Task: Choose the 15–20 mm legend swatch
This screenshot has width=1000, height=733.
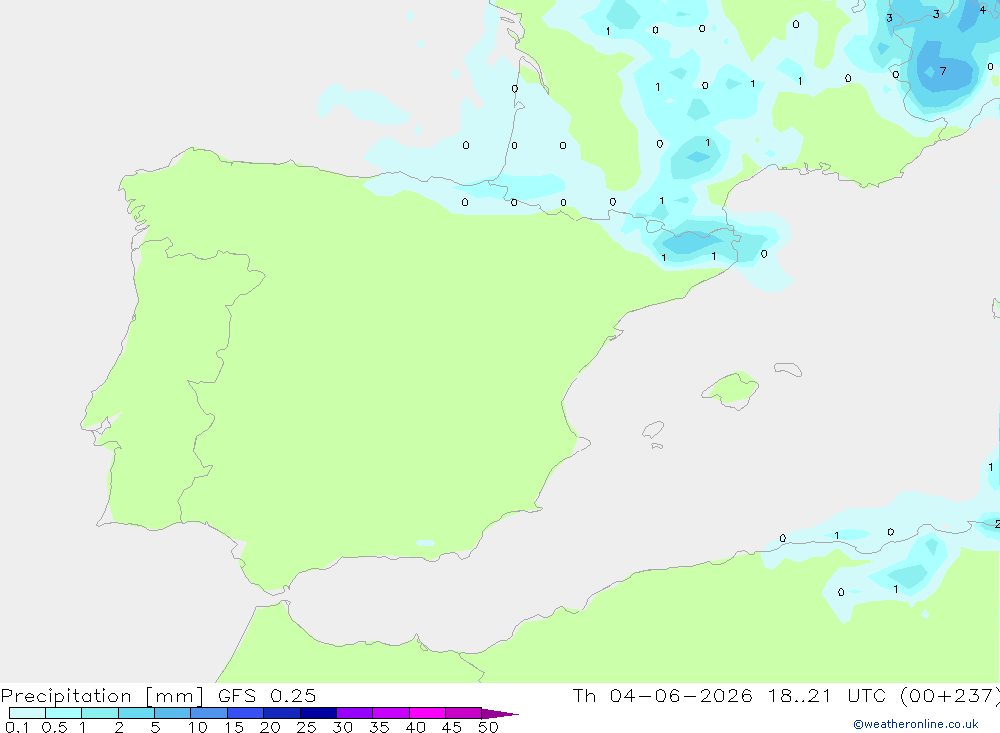Action: pyautogui.click(x=246, y=713)
